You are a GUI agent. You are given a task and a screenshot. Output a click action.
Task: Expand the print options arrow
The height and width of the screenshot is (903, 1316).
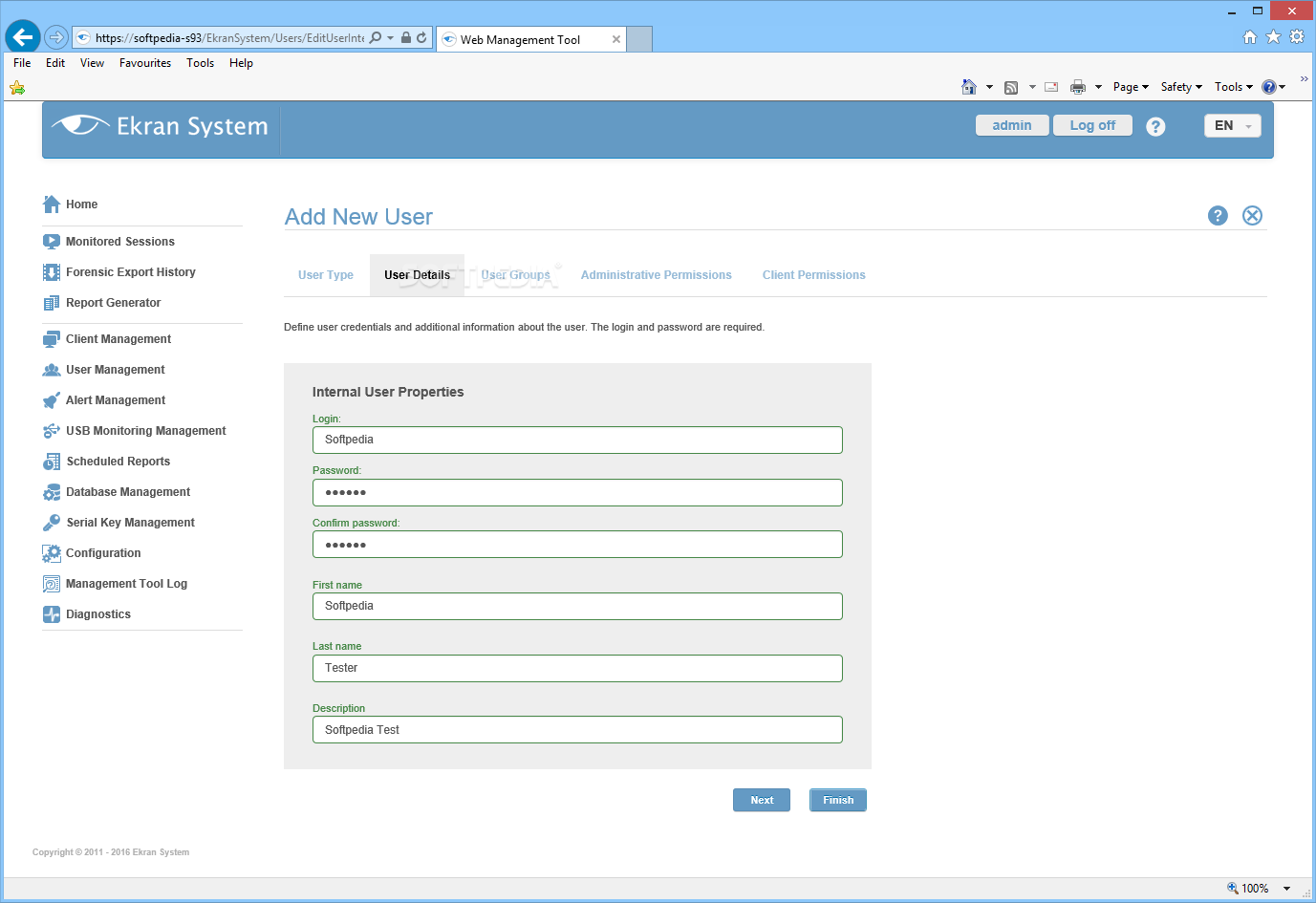point(1098,87)
